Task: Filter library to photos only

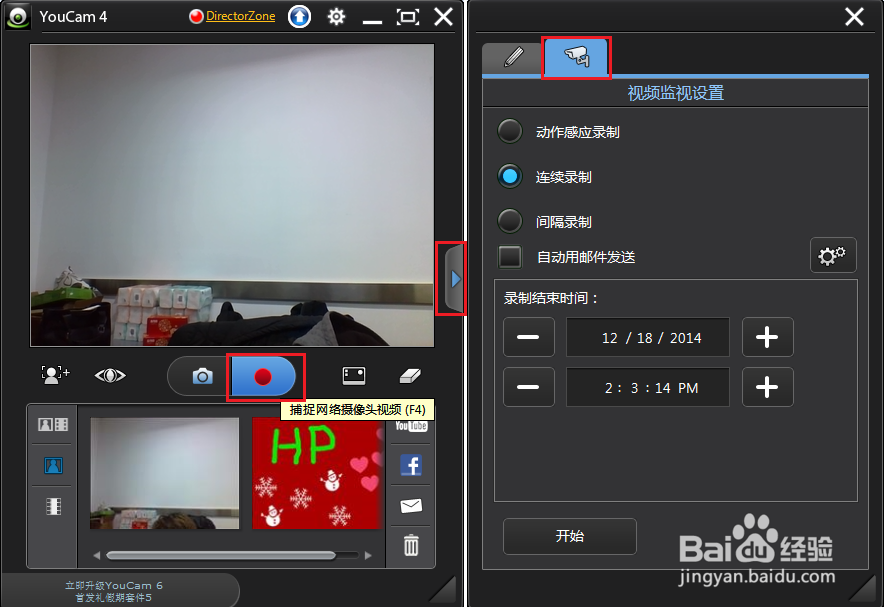Action: [x=53, y=465]
